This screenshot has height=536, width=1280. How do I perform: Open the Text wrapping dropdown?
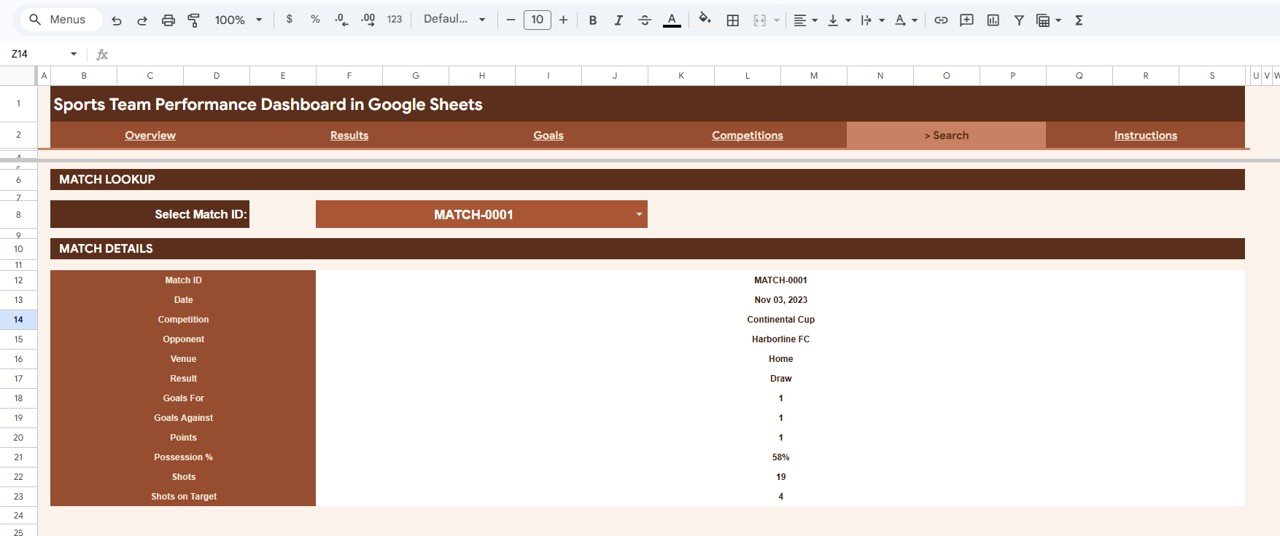pos(872,20)
